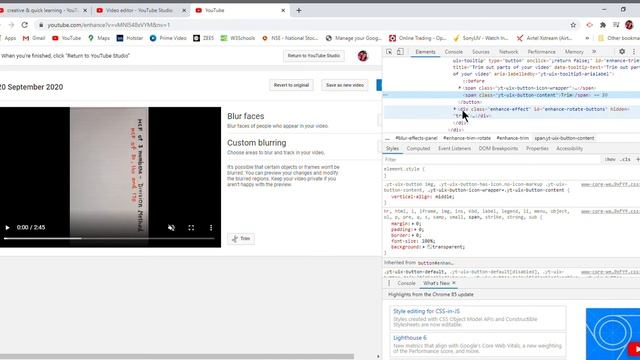Open the YouTube bookmark in bookmarks bar
This screenshot has width=640, height=360.
point(67,38)
